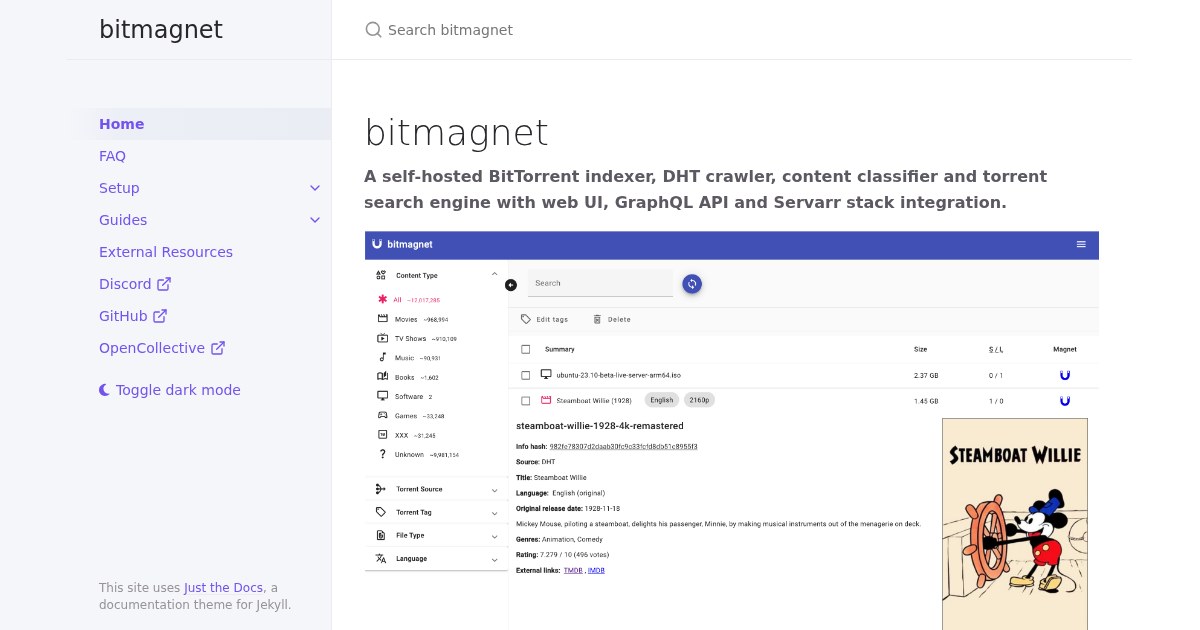
Task: Select the All content type asterisk icon
Action: click(x=382, y=299)
